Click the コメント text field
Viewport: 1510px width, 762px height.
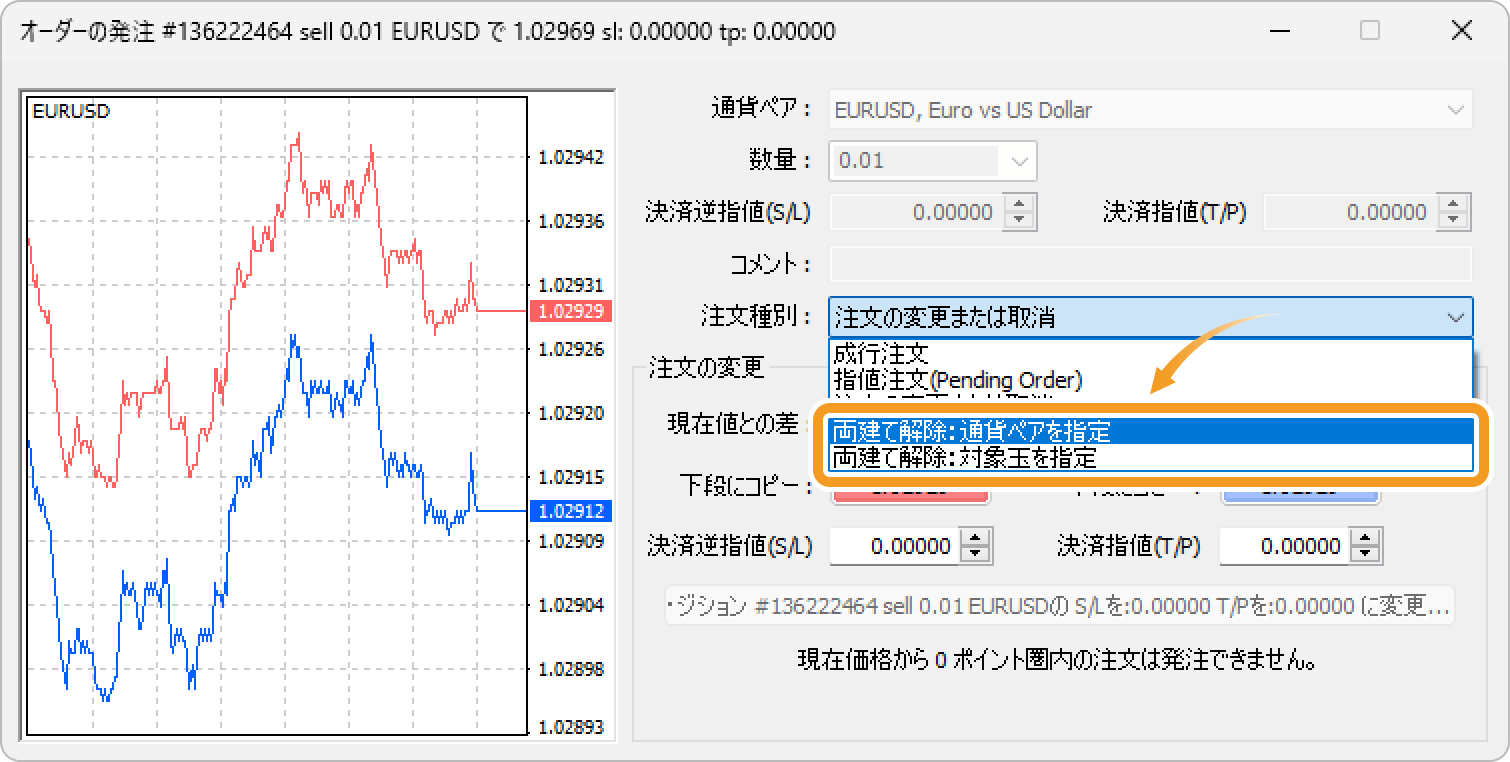(1150, 264)
